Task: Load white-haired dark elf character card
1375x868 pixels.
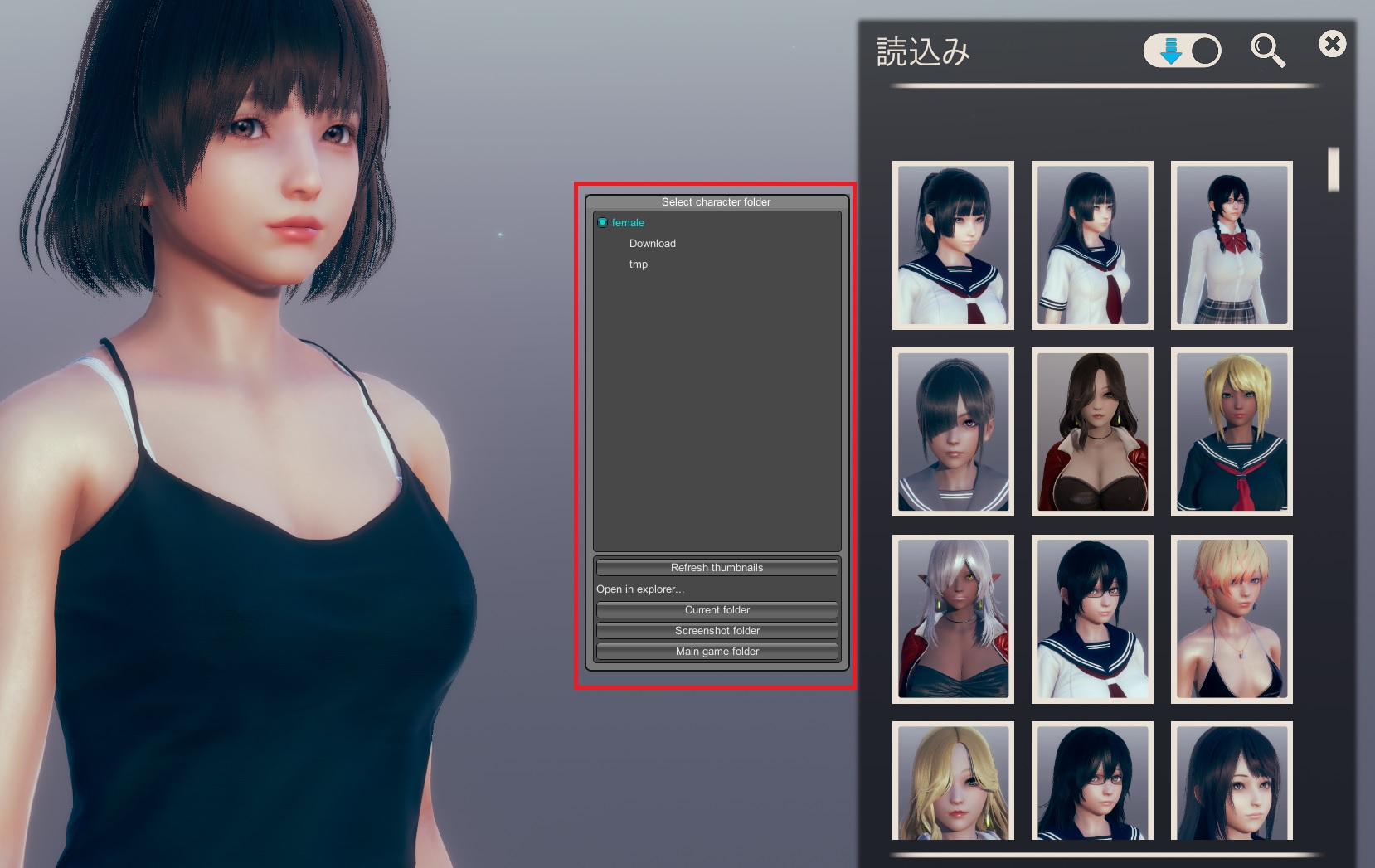Action: 953,619
